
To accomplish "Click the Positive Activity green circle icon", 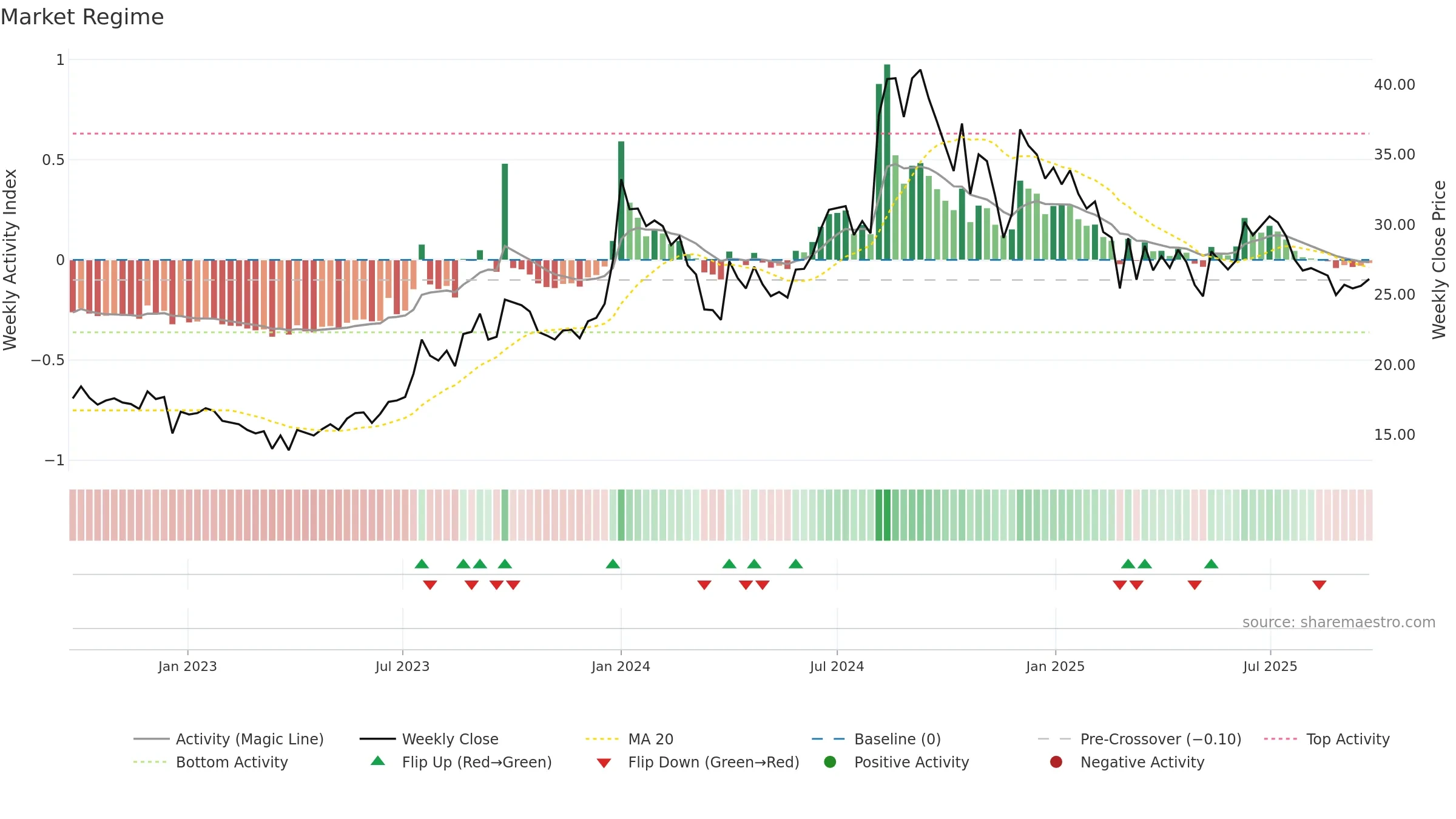I will point(831,762).
